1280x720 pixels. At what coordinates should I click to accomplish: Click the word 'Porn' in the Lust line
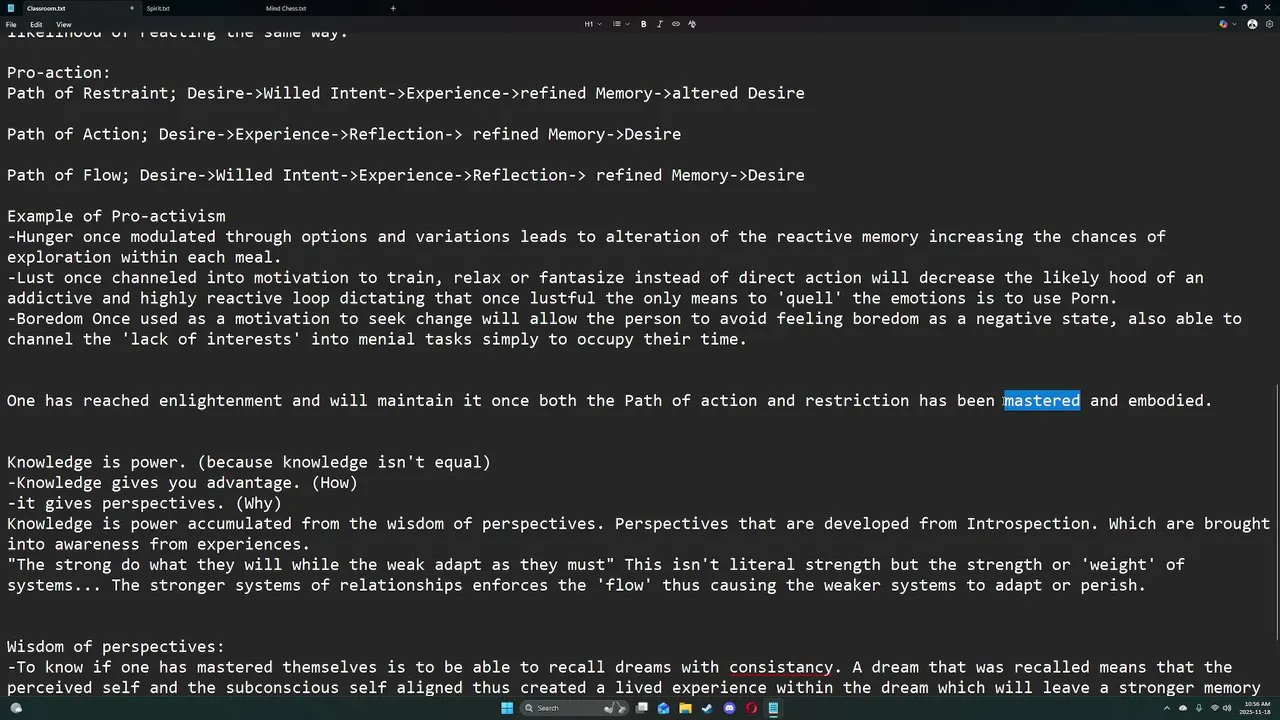click(x=1090, y=298)
